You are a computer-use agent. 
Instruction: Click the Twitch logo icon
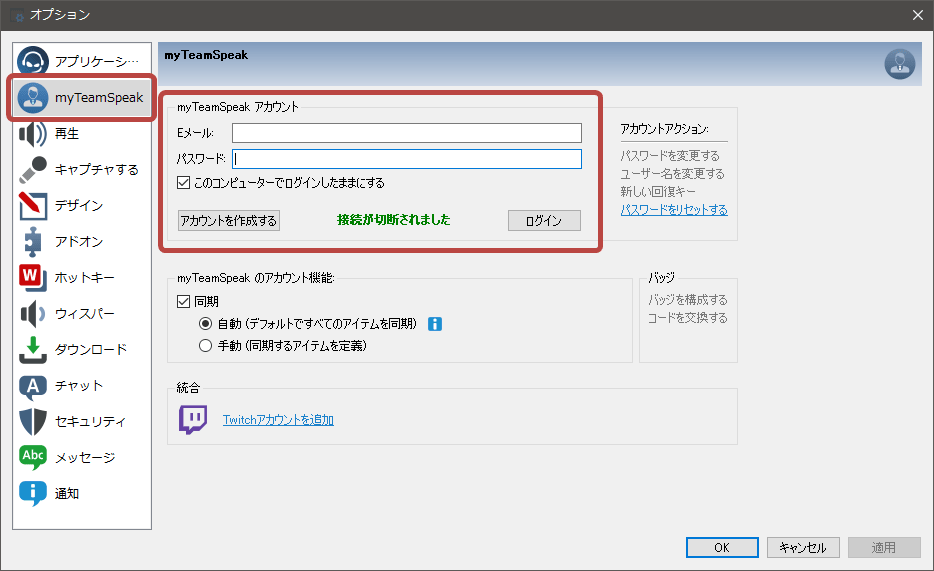pyautogui.click(x=193, y=420)
